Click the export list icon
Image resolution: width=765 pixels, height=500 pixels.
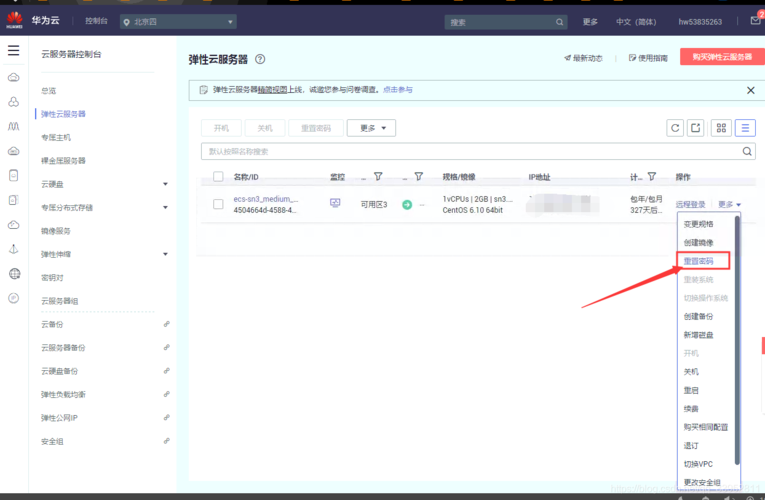[x=695, y=128]
